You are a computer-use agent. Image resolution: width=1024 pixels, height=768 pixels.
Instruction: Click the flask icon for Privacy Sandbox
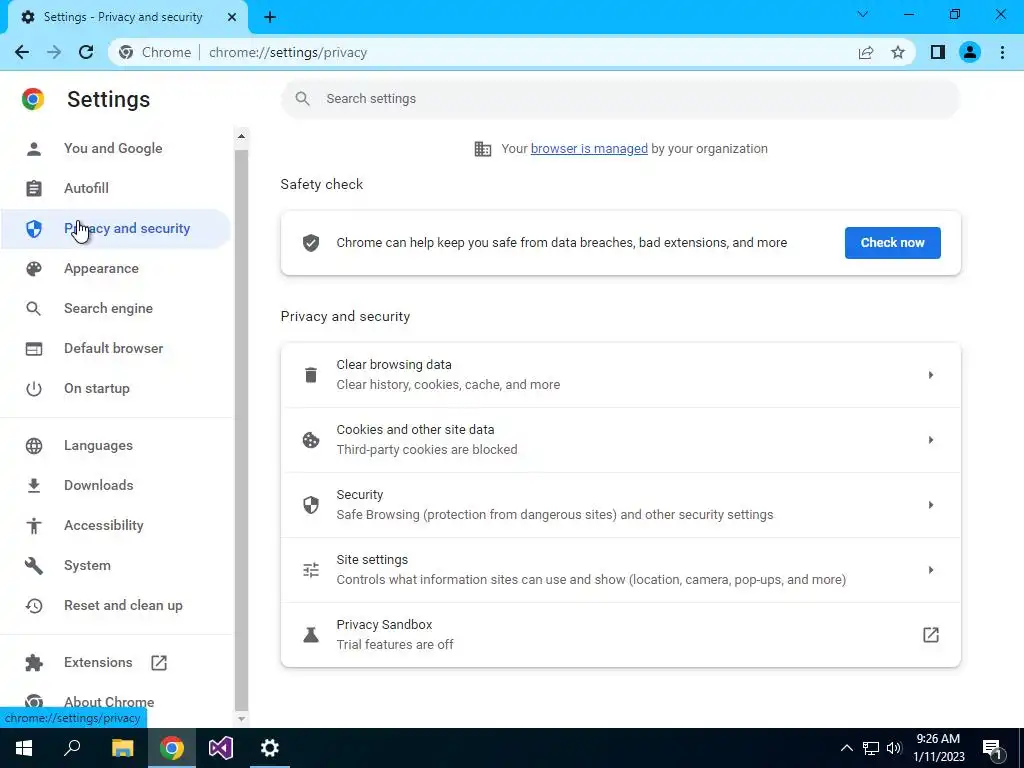point(311,635)
